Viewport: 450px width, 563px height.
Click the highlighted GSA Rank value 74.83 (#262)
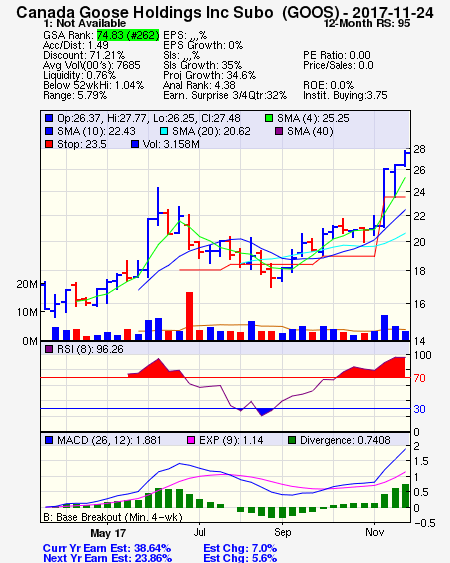(x=128, y=35)
